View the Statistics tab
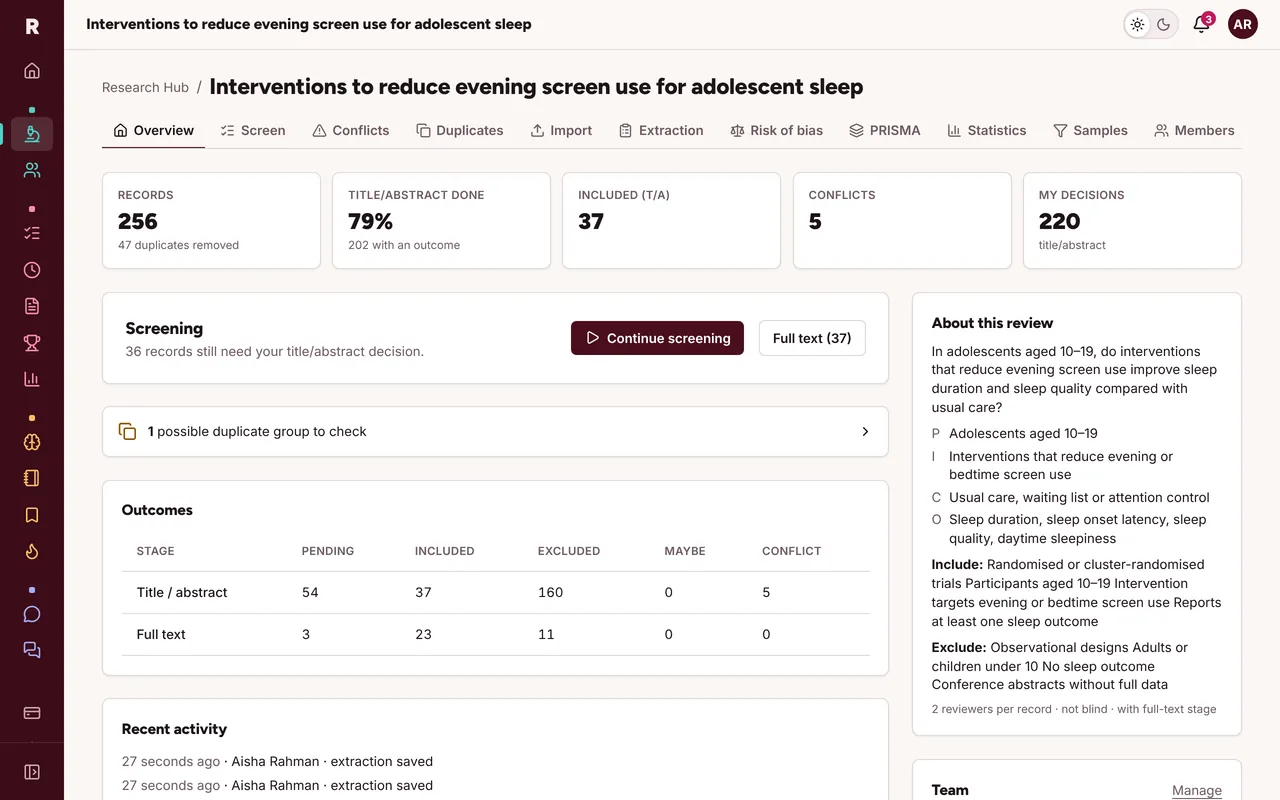 987,131
